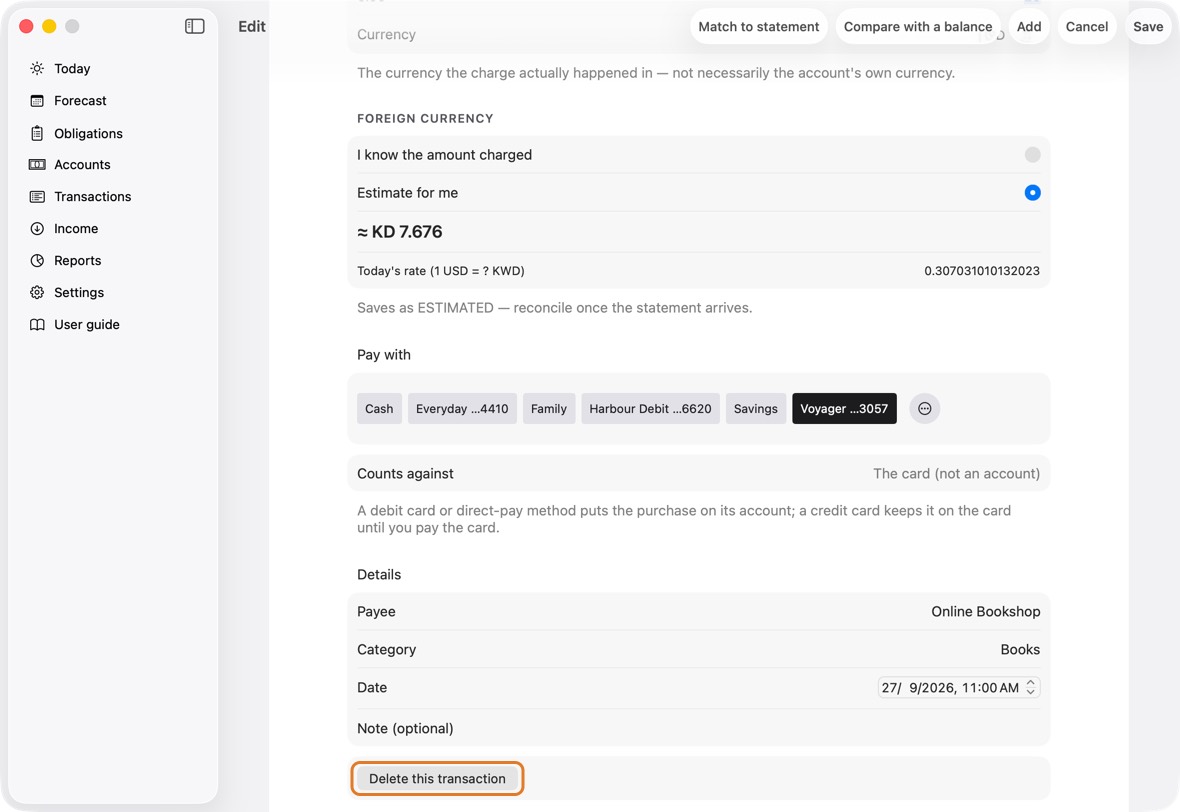Select Voyager ...3057 card

pyautogui.click(x=844, y=409)
